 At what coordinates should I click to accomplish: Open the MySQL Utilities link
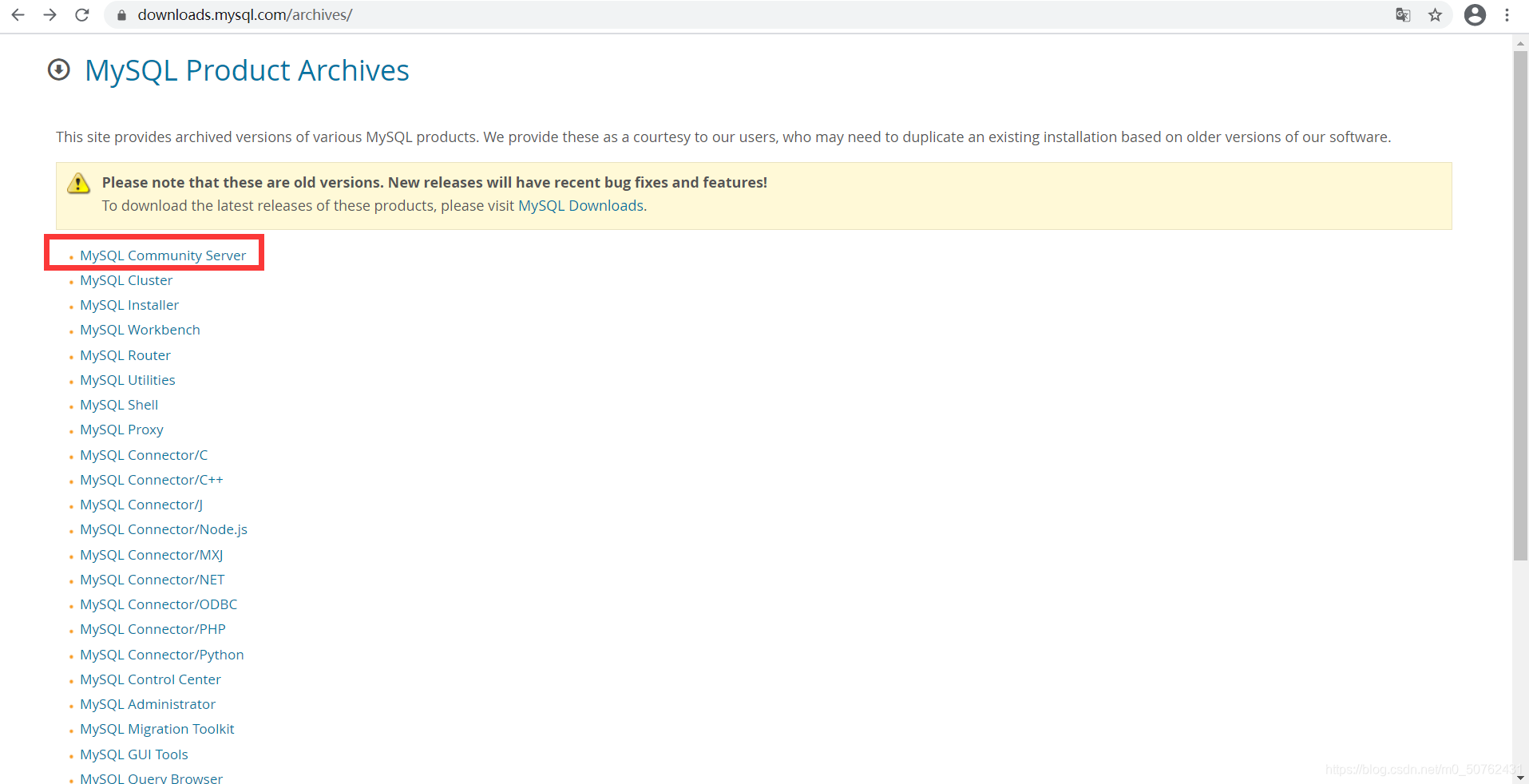coord(128,380)
